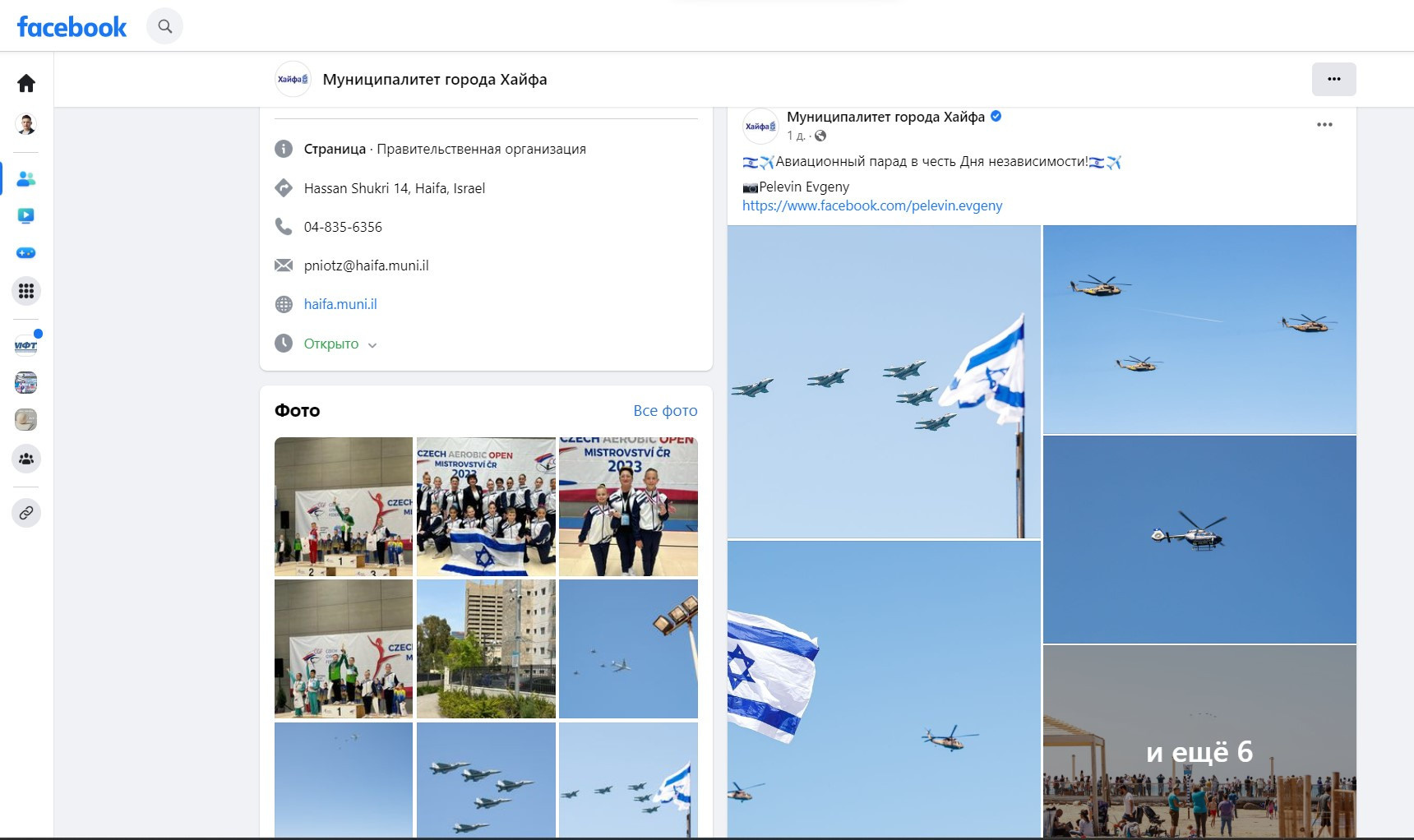Image resolution: width=1414 pixels, height=840 pixels.
Task: Click 'и ещё 6' to see more photos
Action: pos(1200,749)
